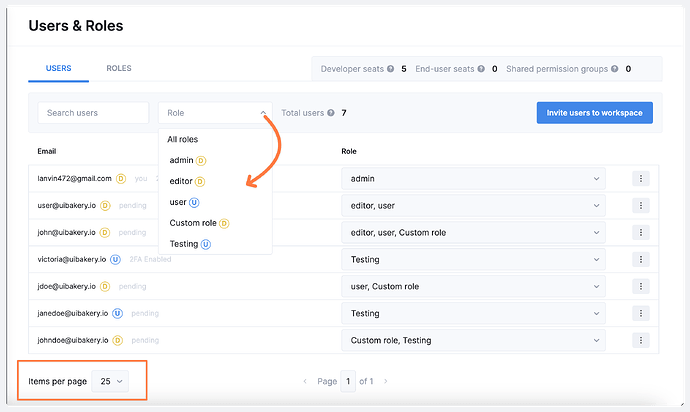Open the admin role dropdown for lanvin472@gmail.com
This screenshot has width=690, height=412.
pyautogui.click(x=473, y=178)
